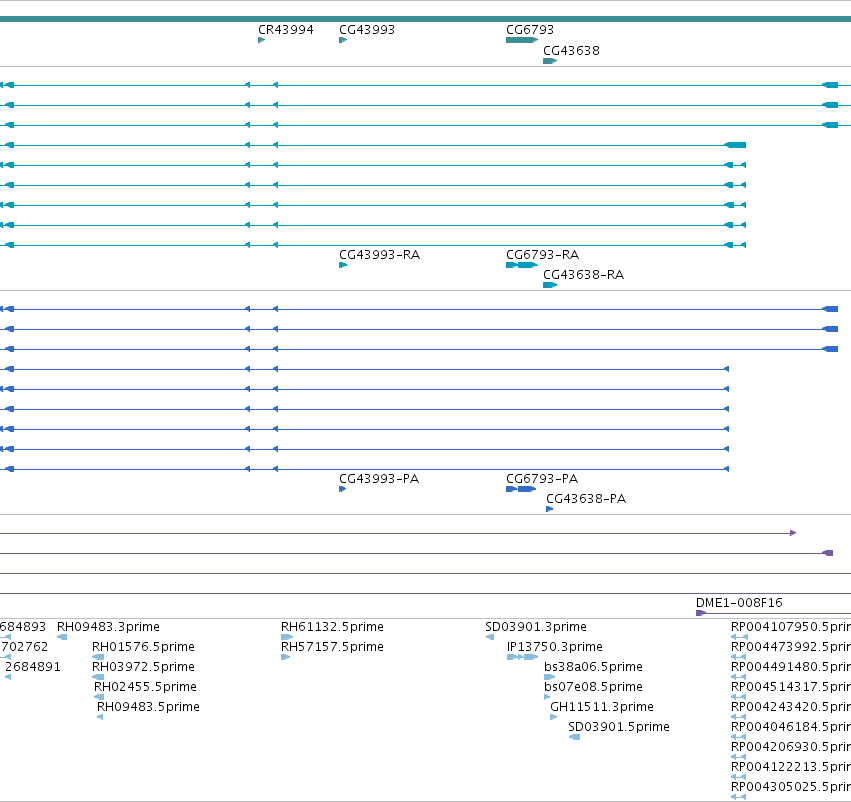Open the RP004514317.5prime feature

[739, 697]
